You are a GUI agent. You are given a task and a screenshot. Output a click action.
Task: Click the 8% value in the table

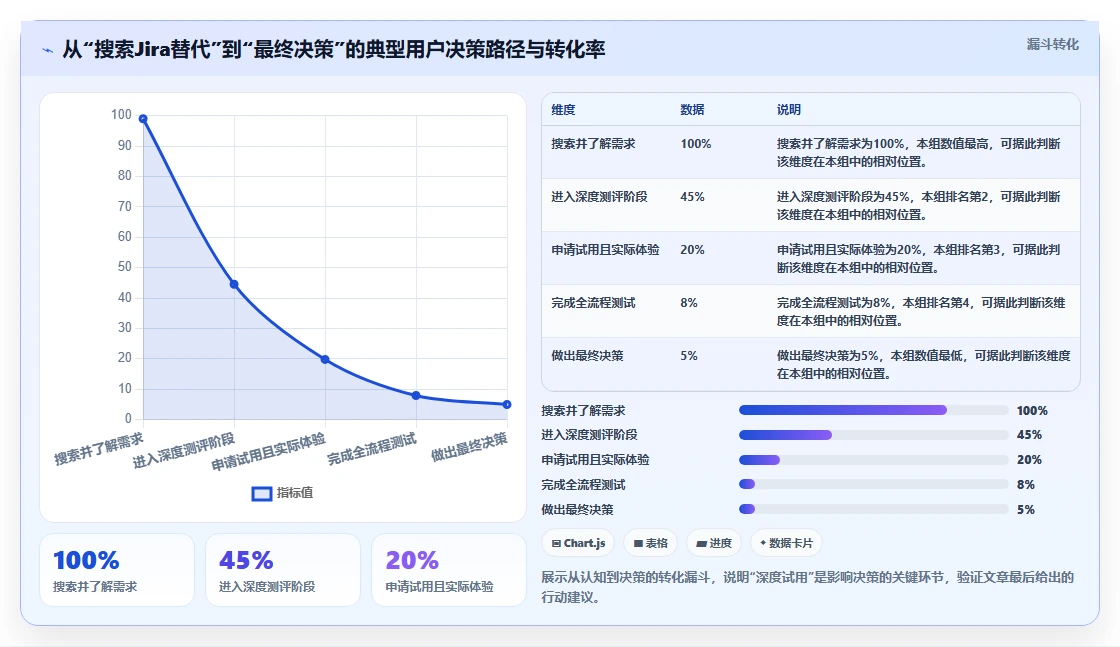point(689,303)
